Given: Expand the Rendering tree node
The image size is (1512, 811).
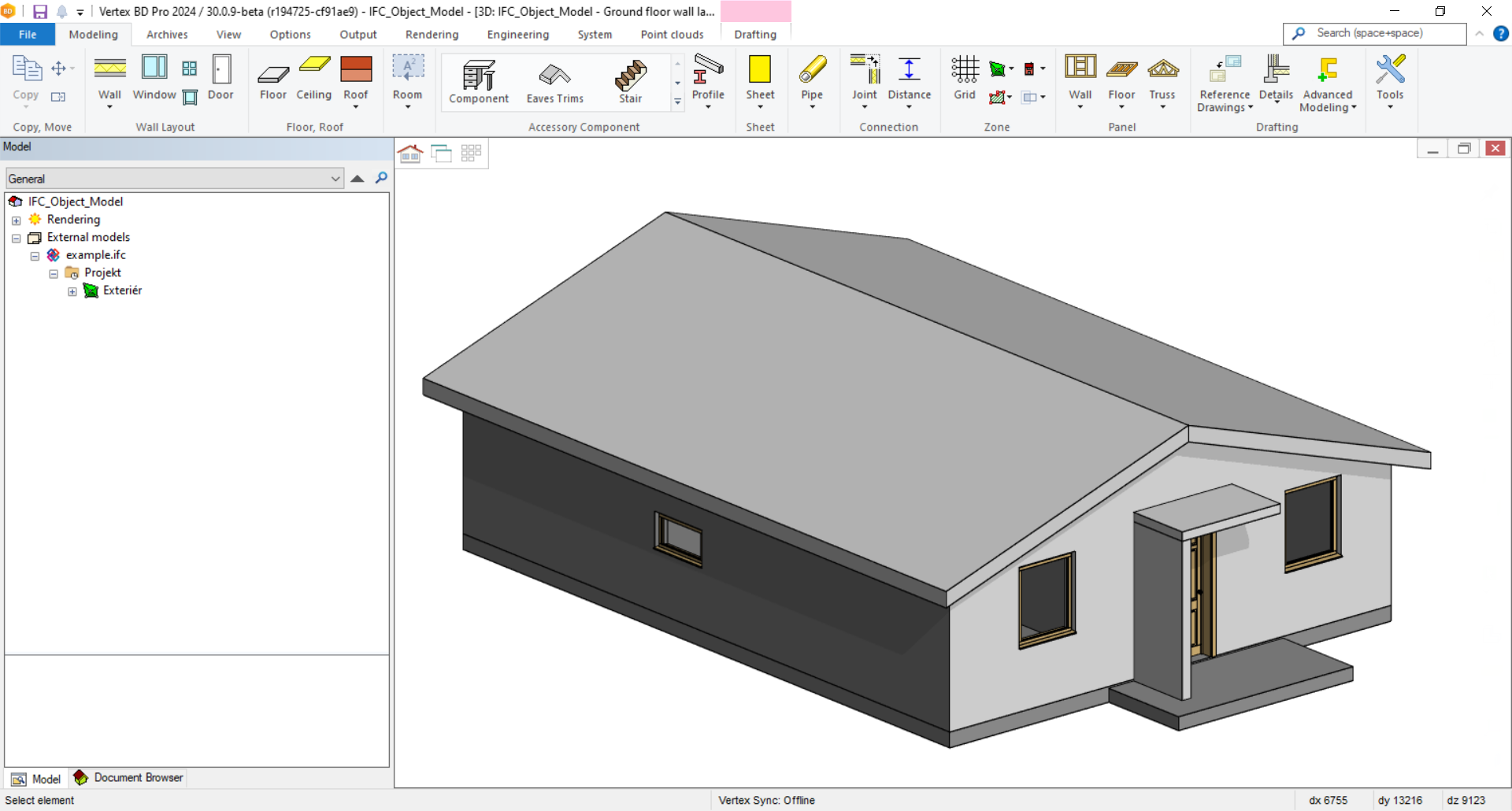Looking at the screenshot, I should coord(16,220).
